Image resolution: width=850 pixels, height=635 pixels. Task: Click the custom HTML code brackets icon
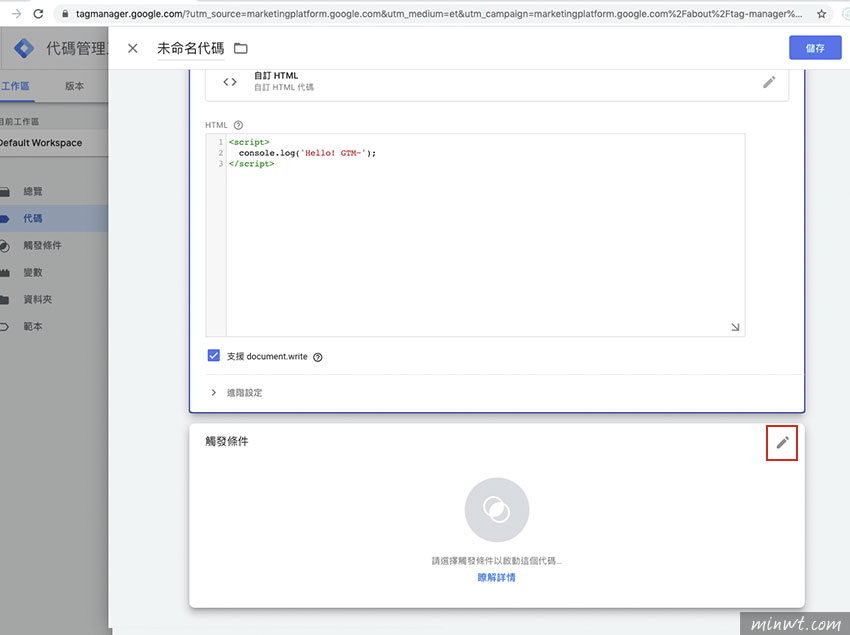click(230, 82)
